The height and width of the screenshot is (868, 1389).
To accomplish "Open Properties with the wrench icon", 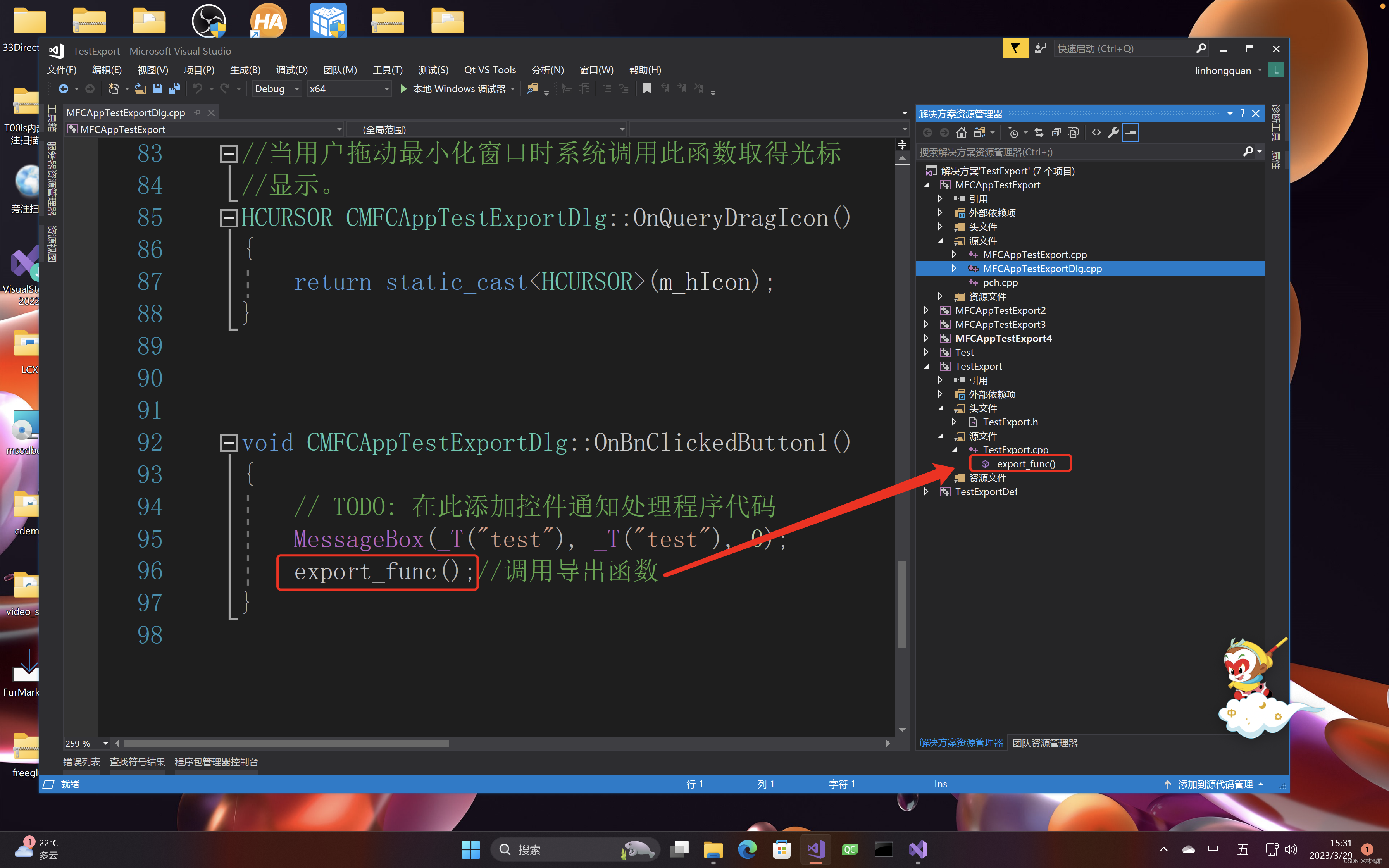I will 1113,133.
